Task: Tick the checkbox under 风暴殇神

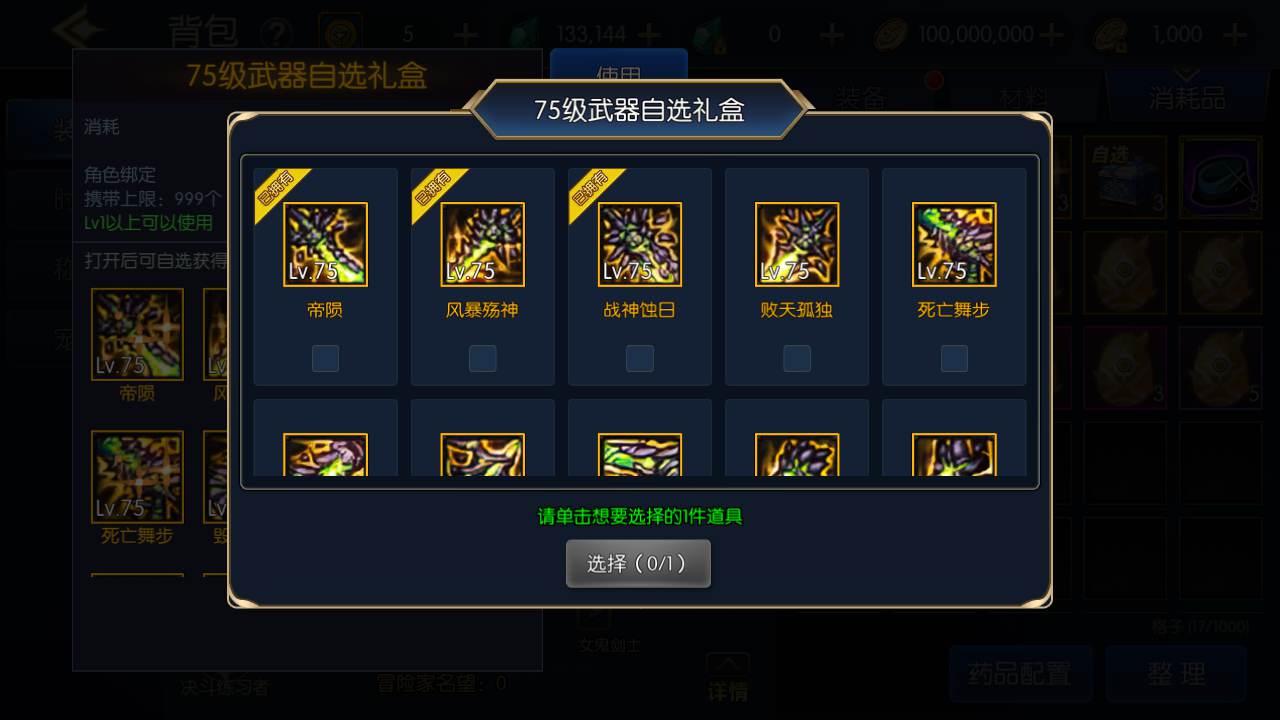Action: [x=483, y=358]
